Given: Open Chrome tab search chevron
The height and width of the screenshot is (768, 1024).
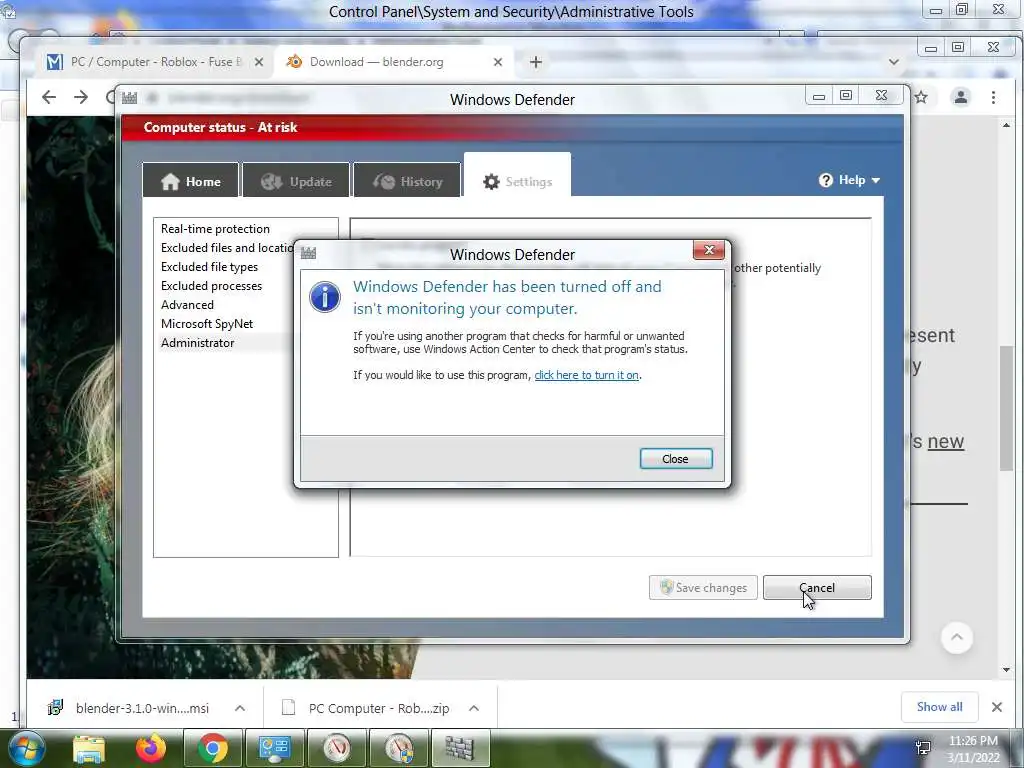Looking at the screenshot, I should pyautogui.click(x=893, y=62).
